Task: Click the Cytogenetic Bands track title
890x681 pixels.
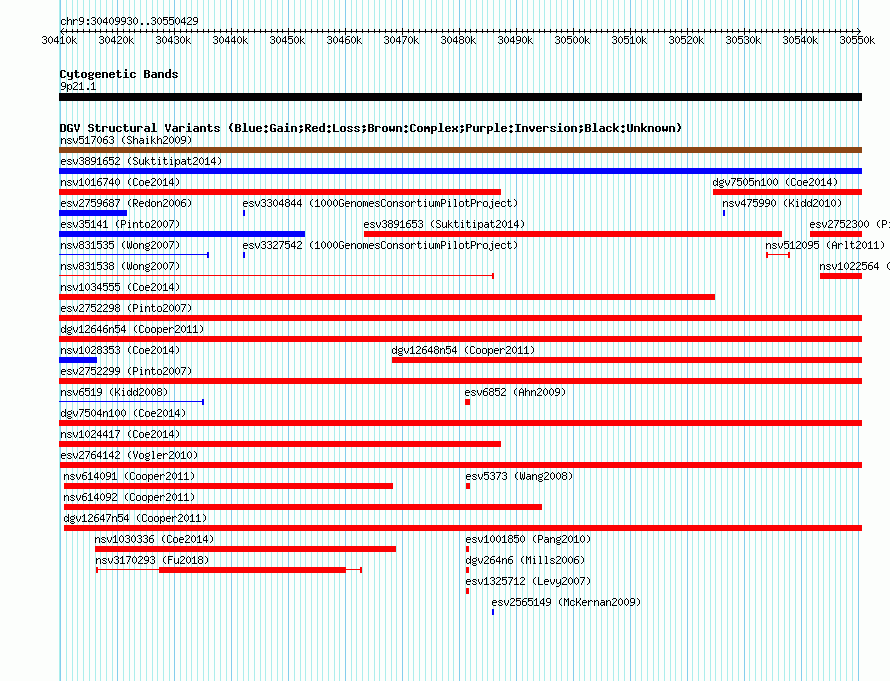Action: [119, 74]
